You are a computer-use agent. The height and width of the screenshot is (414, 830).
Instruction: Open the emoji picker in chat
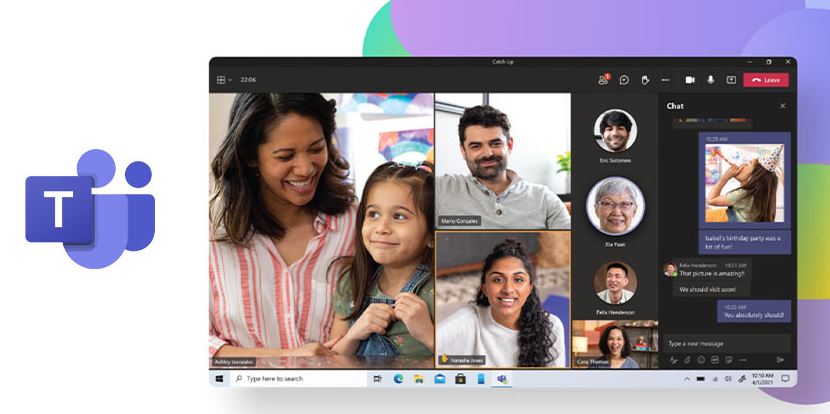click(x=701, y=359)
